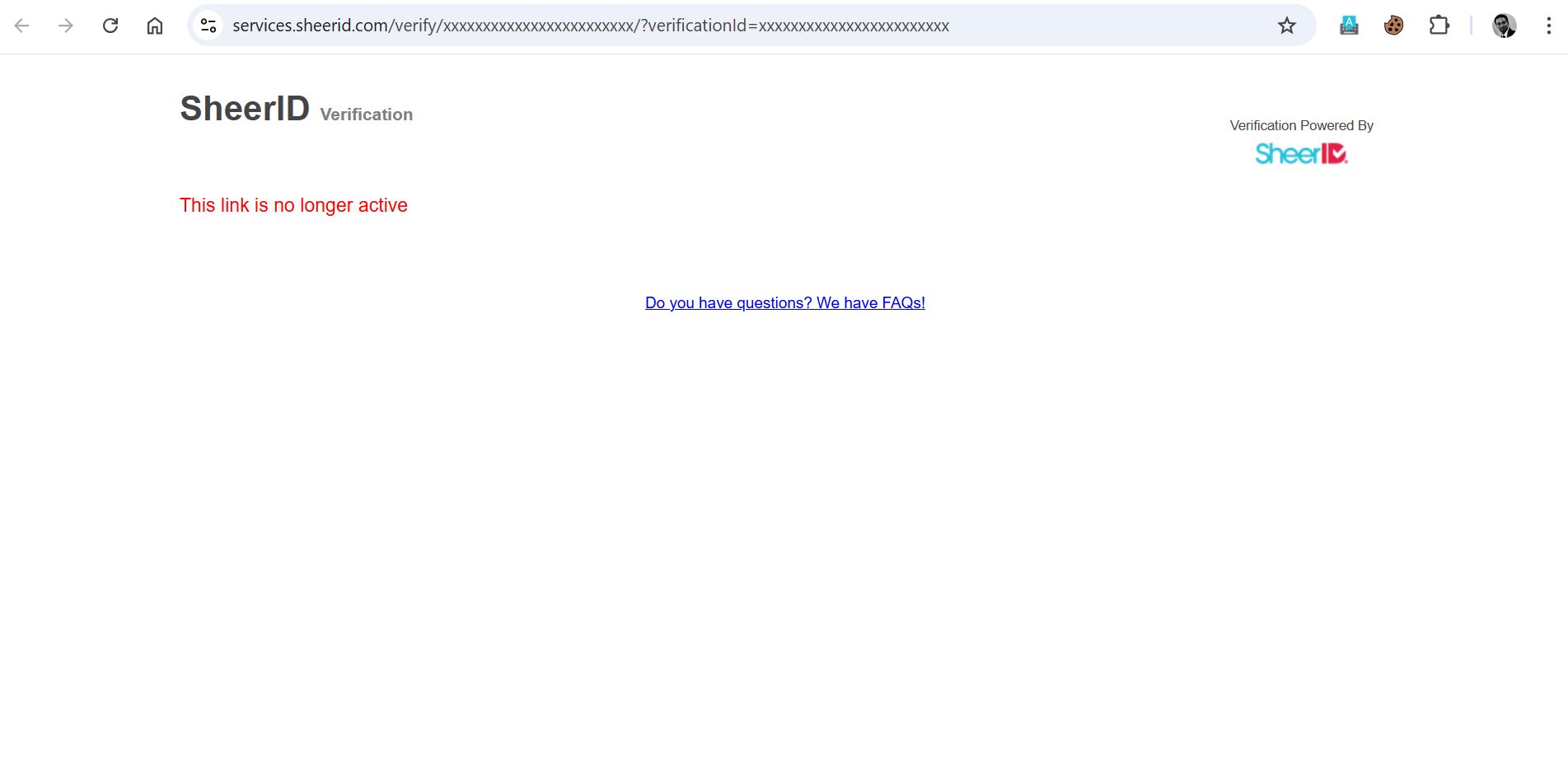Image resolution: width=1568 pixels, height=777 pixels.
Task: Open the browser profile avatar
Action: point(1505,26)
